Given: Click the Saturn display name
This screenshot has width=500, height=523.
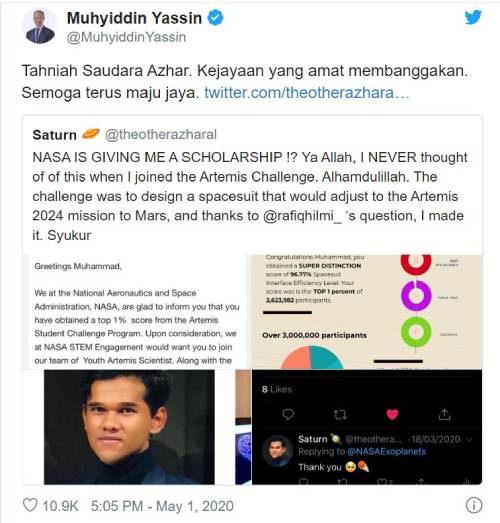Looking at the screenshot, I should [x=55, y=135].
